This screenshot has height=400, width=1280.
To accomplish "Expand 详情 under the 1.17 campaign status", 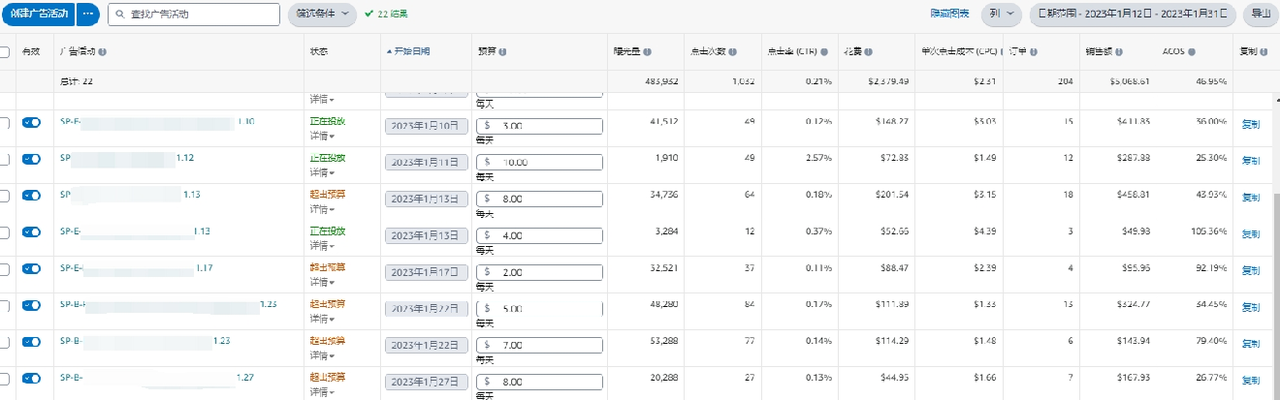I will coord(322,282).
